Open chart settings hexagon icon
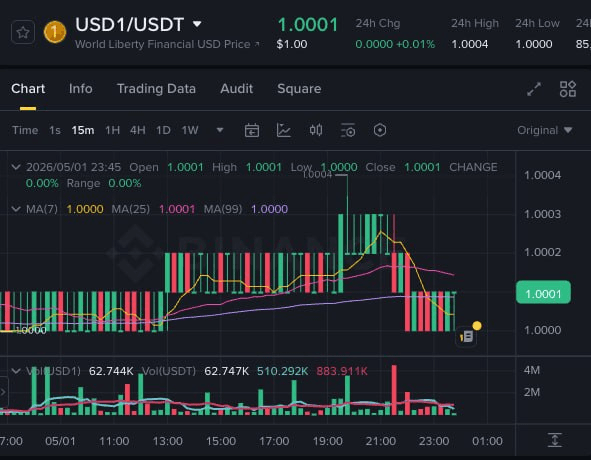This screenshot has height=460, width=591. 380,130
